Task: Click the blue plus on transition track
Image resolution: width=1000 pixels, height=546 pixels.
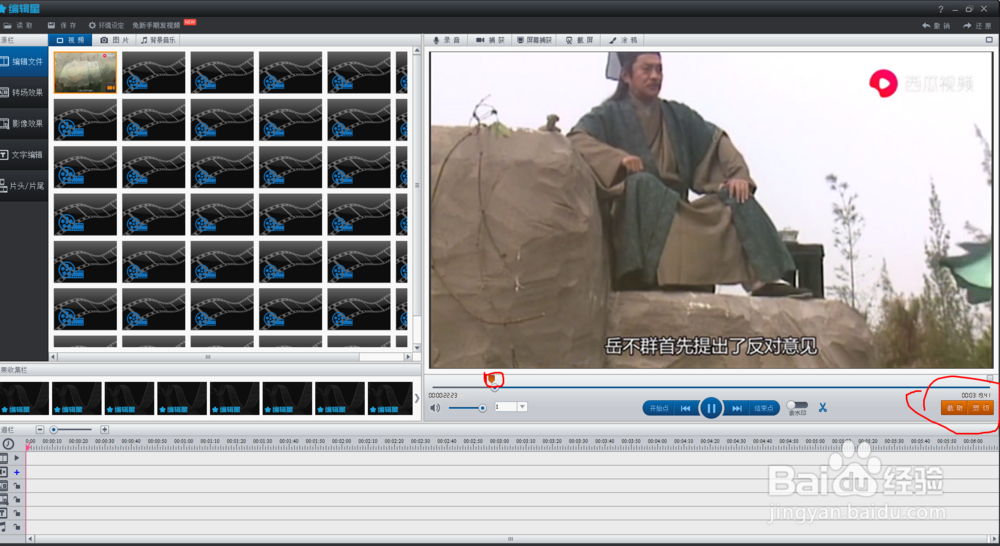Action: (x=17, y=473)
